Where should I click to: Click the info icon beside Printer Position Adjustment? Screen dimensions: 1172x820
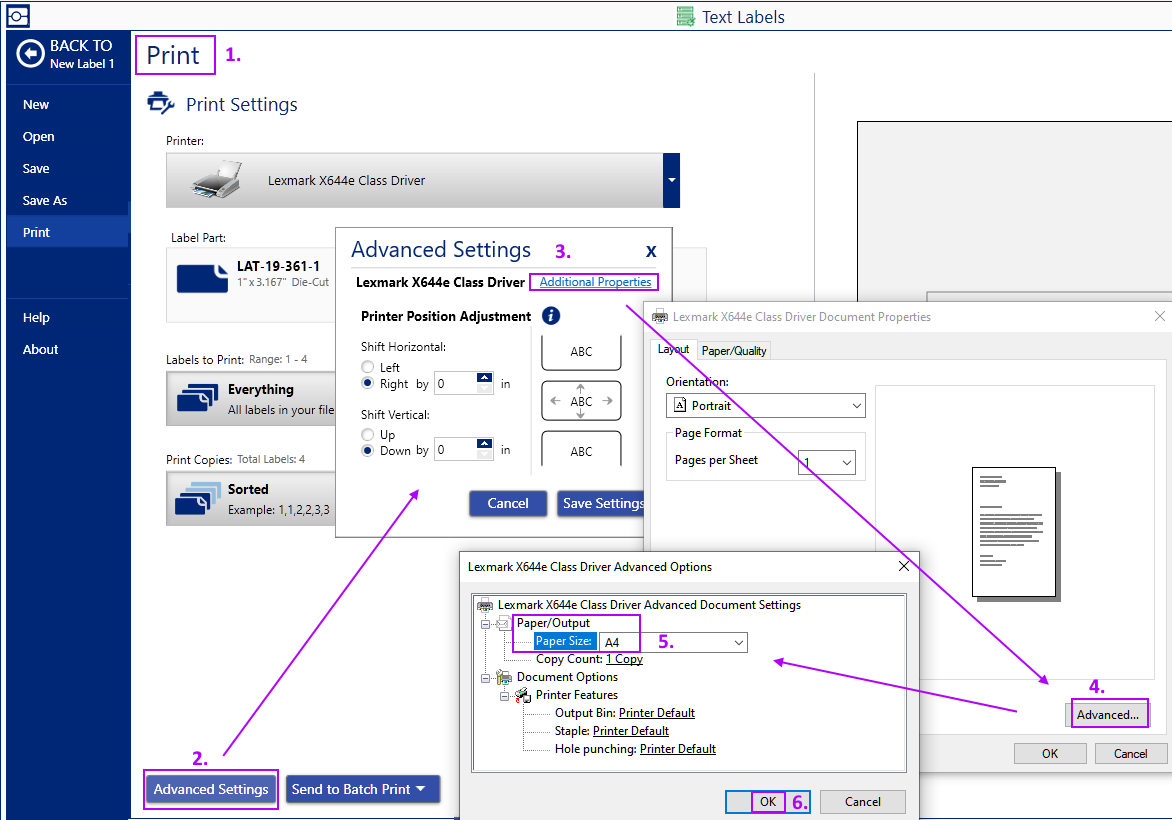tap(550, 316)
